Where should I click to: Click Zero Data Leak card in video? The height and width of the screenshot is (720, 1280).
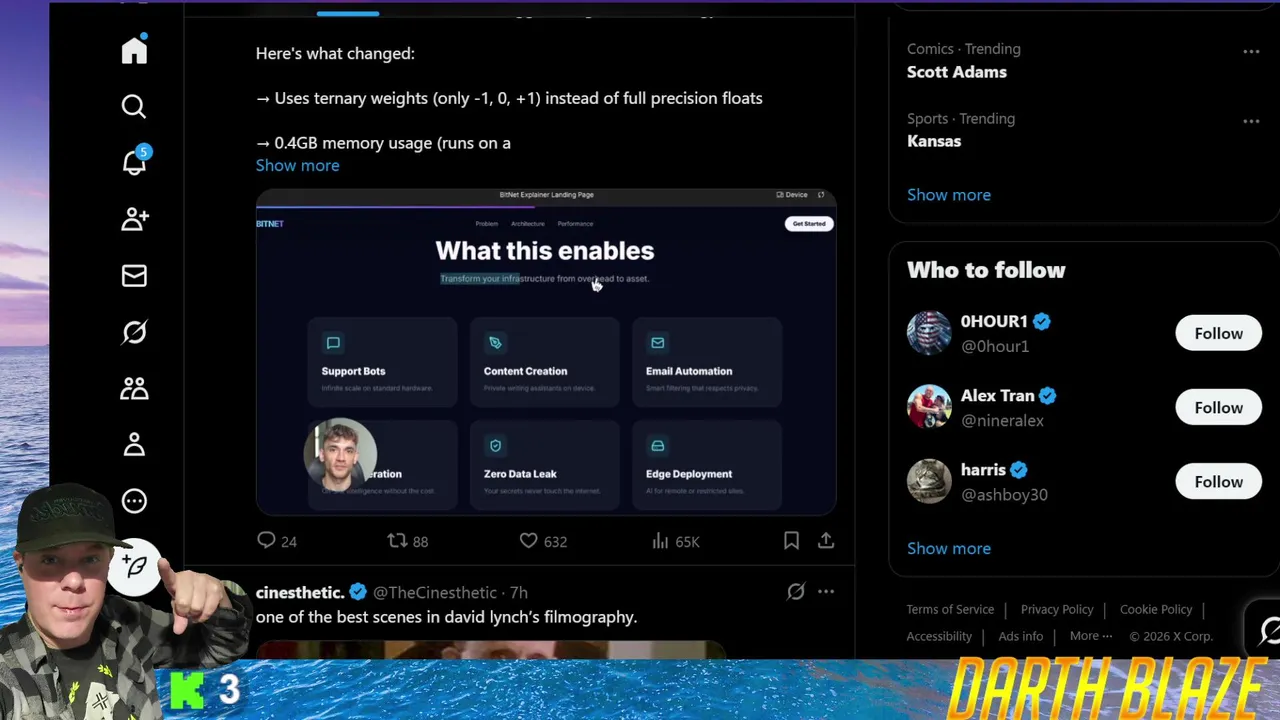(544, 464)
